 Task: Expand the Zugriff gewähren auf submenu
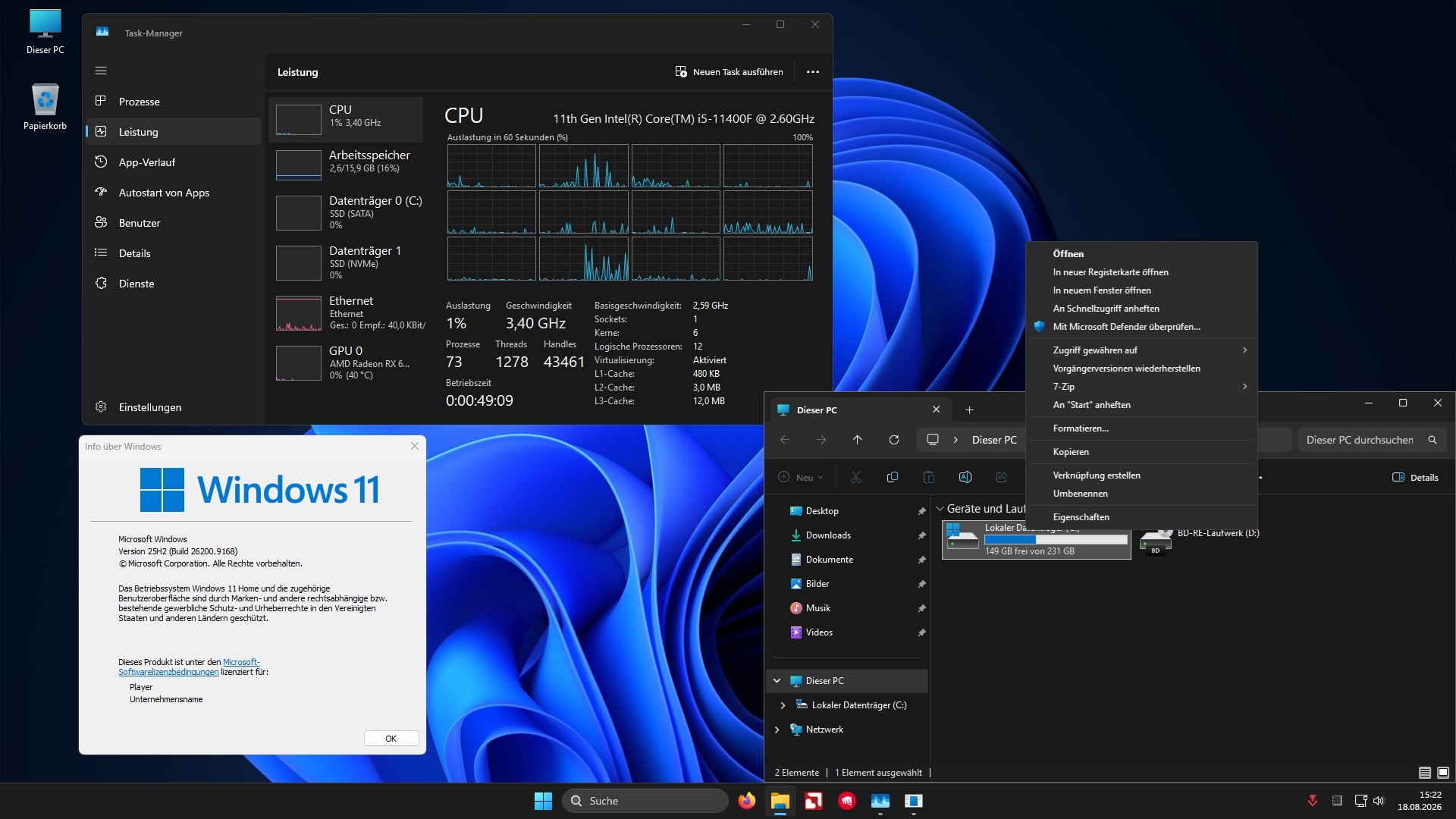[1141, 350]
